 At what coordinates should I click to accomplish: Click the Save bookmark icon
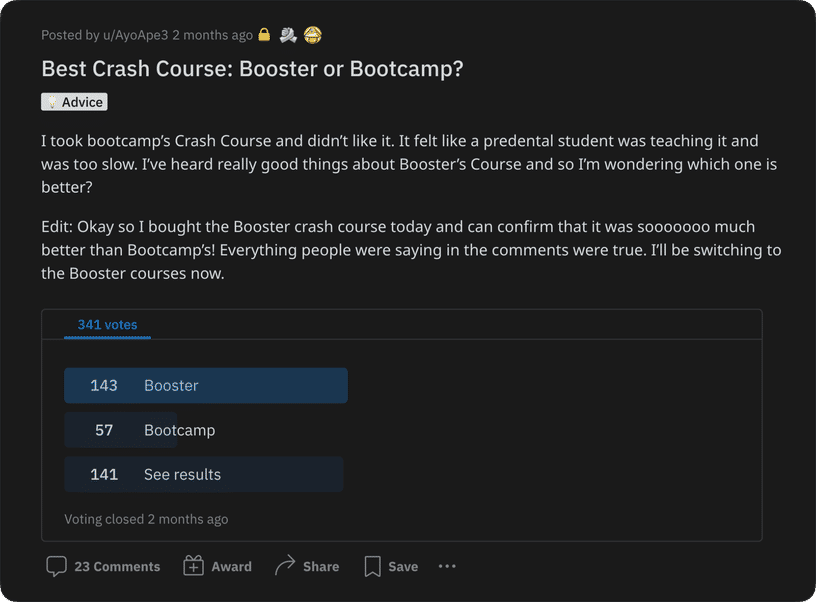tap(372, 566)
